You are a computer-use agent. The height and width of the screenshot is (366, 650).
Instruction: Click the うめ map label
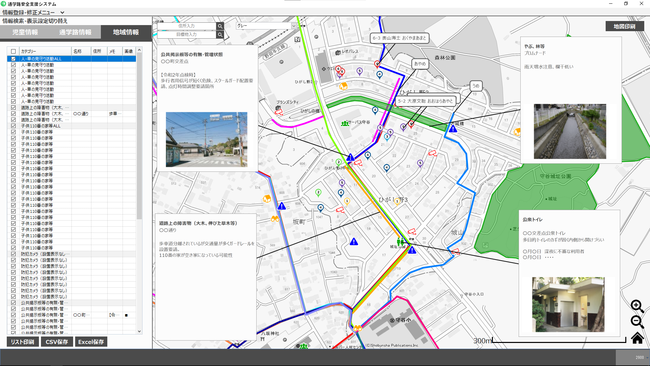(476, 86)
